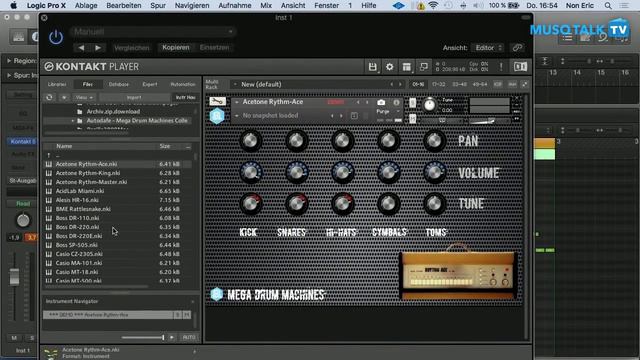Open Spotlight search magnifier in menu bar
Screen dimensions: 640x360
[x=608, y=6]
